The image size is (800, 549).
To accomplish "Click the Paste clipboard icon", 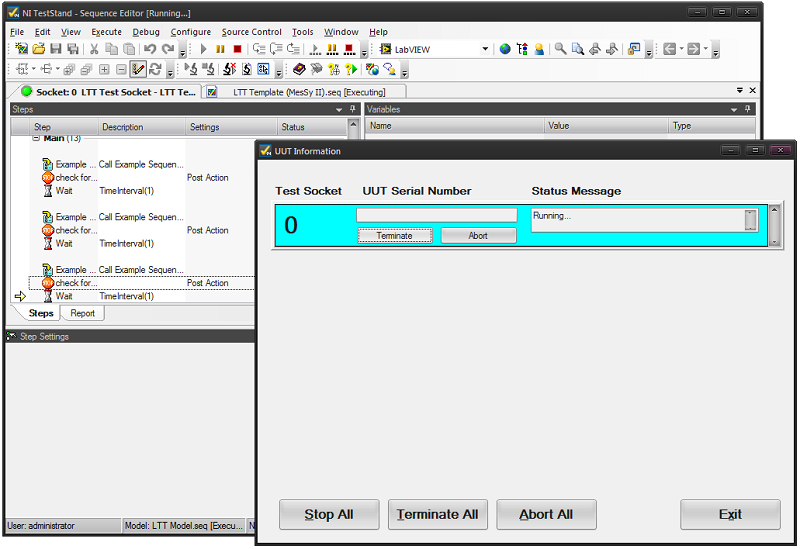I will (x=129, y=49).
